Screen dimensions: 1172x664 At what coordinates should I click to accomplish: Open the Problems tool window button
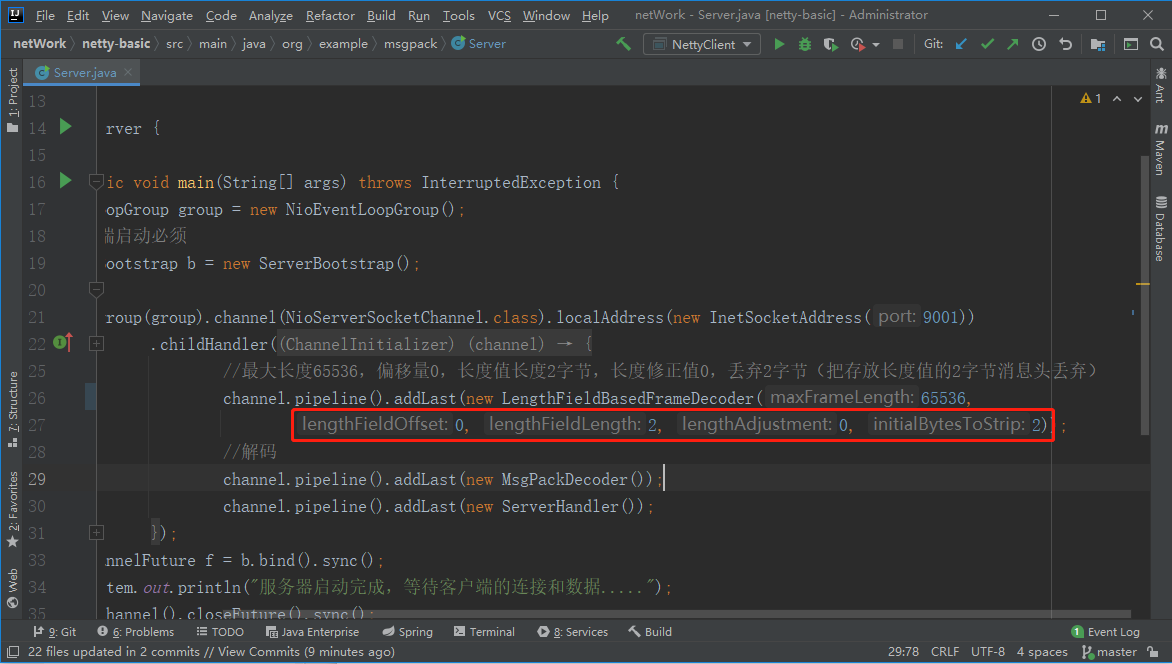(x=136, y=632)
